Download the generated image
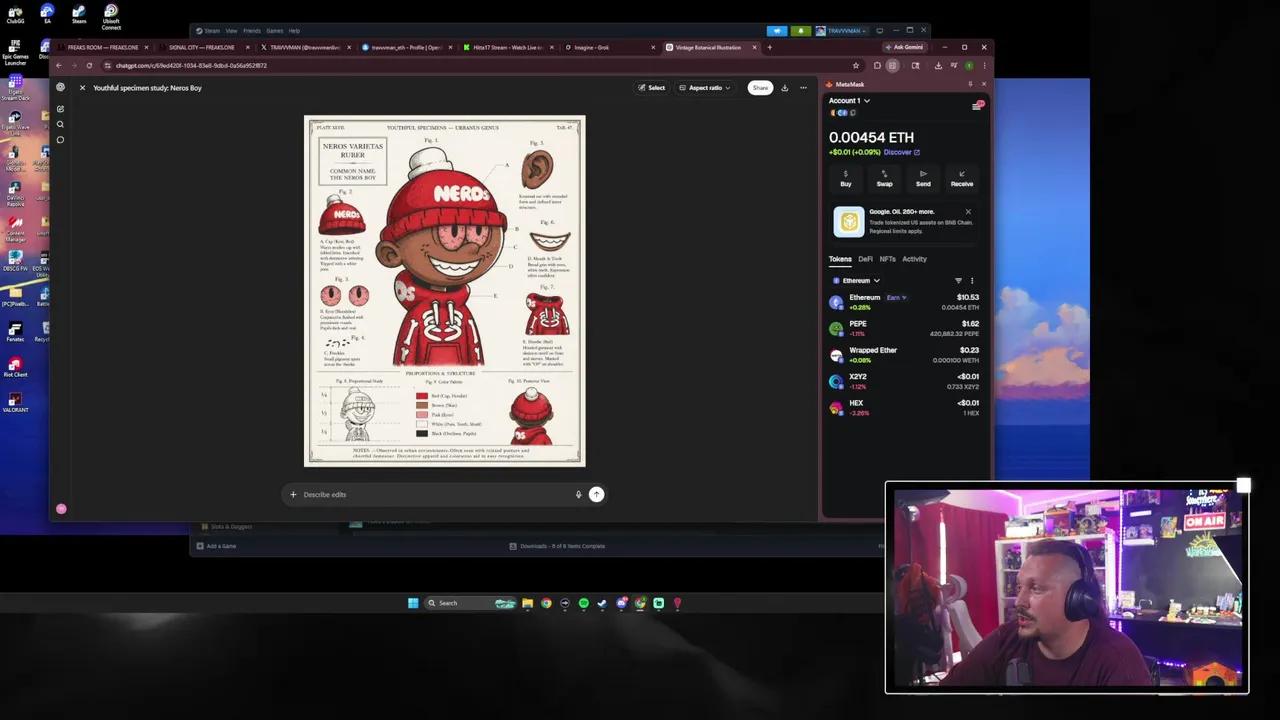This screenshot has height=720, width=1280. (785, 88)
